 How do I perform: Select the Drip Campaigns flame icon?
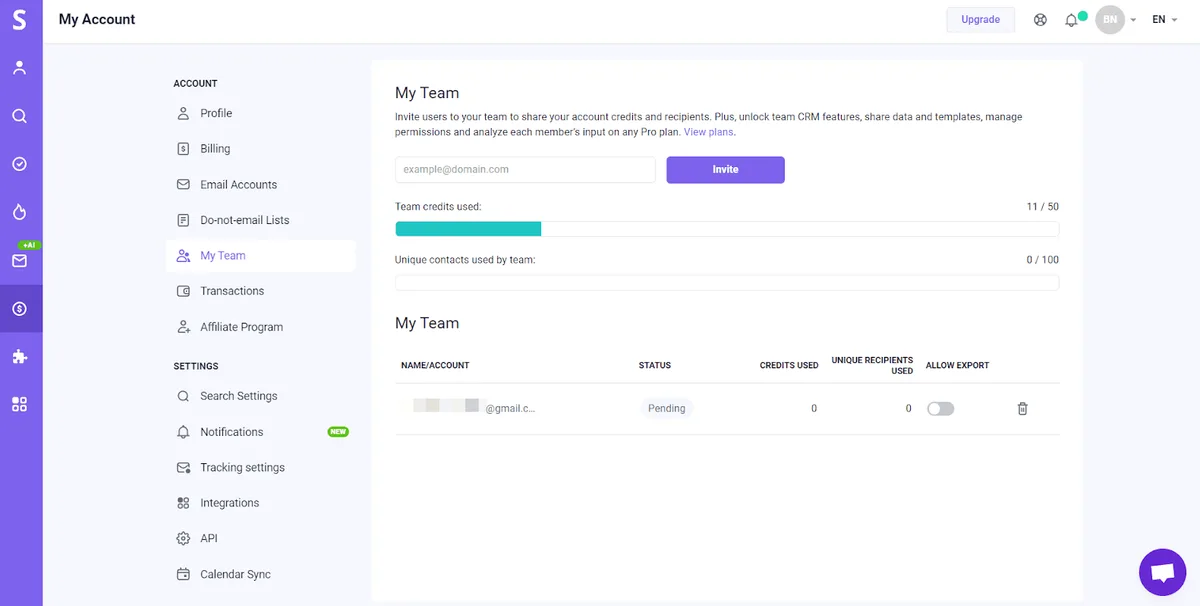click(21, 212)
